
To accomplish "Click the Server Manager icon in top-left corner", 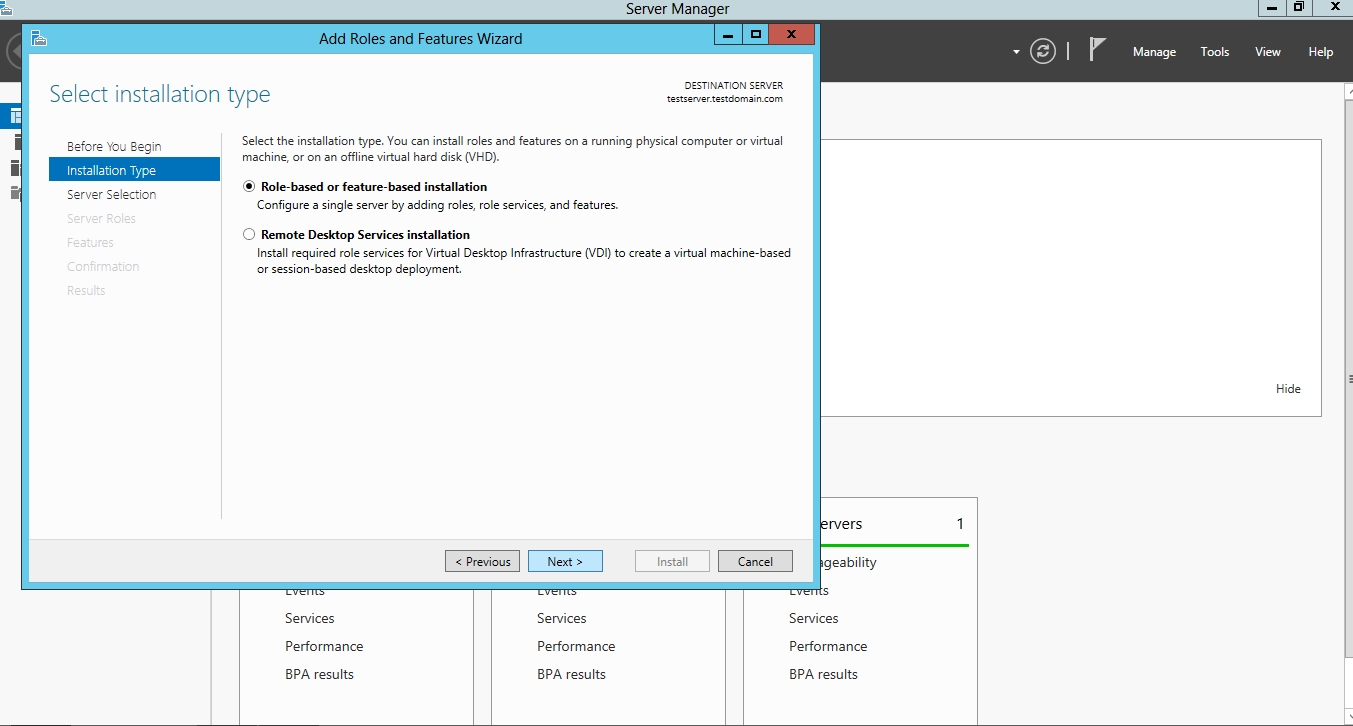I will click(7, 7).
